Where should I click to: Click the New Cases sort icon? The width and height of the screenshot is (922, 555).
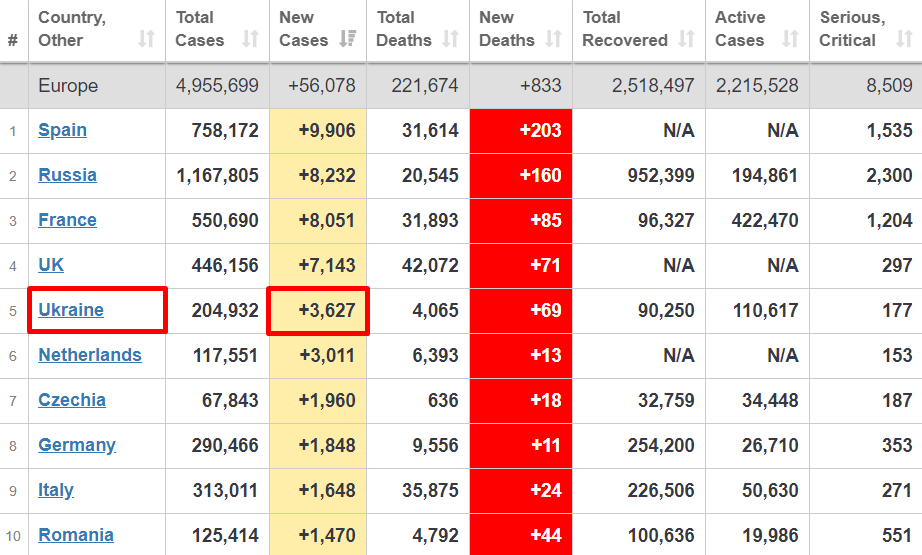click(x=348, y=40)
